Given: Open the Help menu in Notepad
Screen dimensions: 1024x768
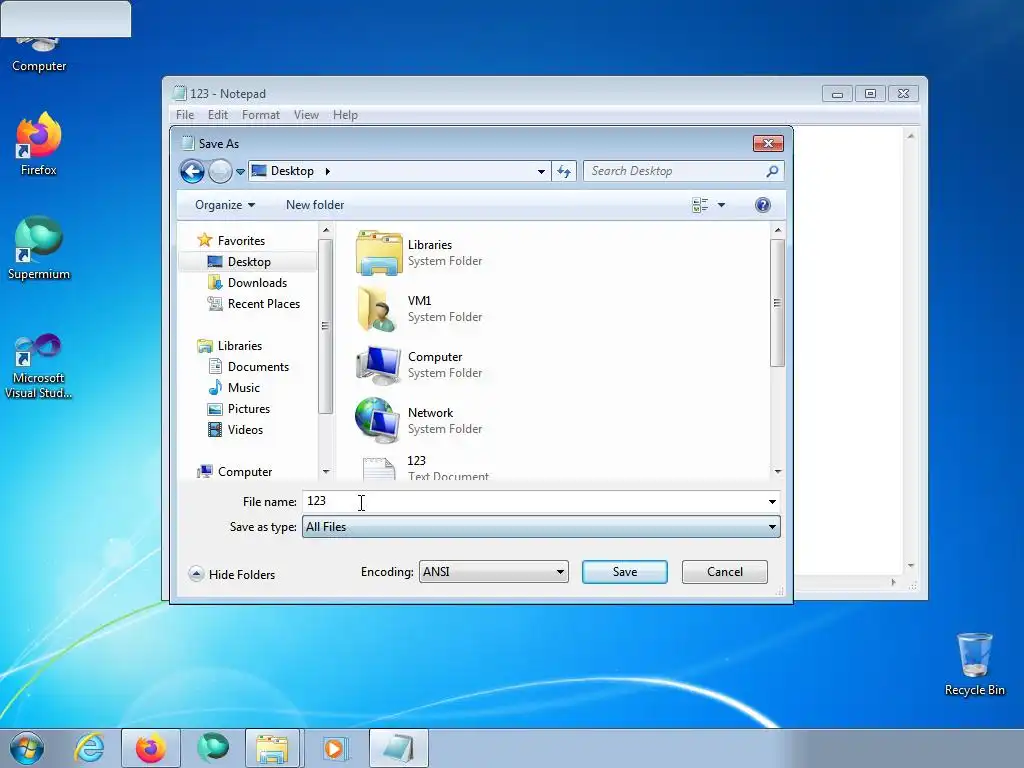Looking at the screenshot, I should (x=345, y=115).
